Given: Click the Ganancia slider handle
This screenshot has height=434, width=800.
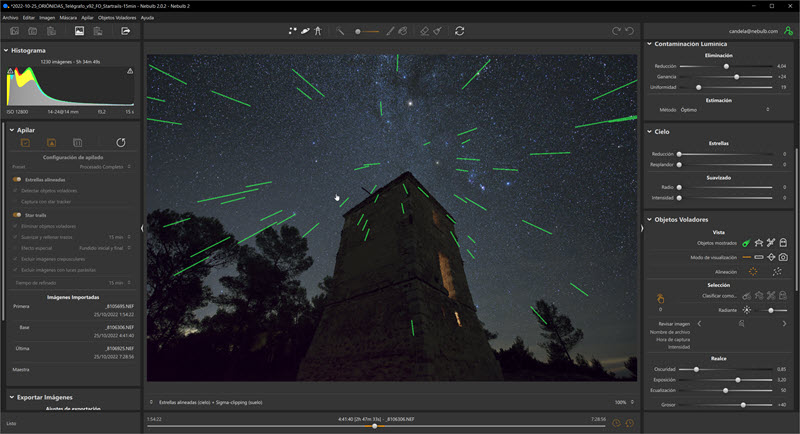Looking at the screenshot, I should tap(736, 77).
